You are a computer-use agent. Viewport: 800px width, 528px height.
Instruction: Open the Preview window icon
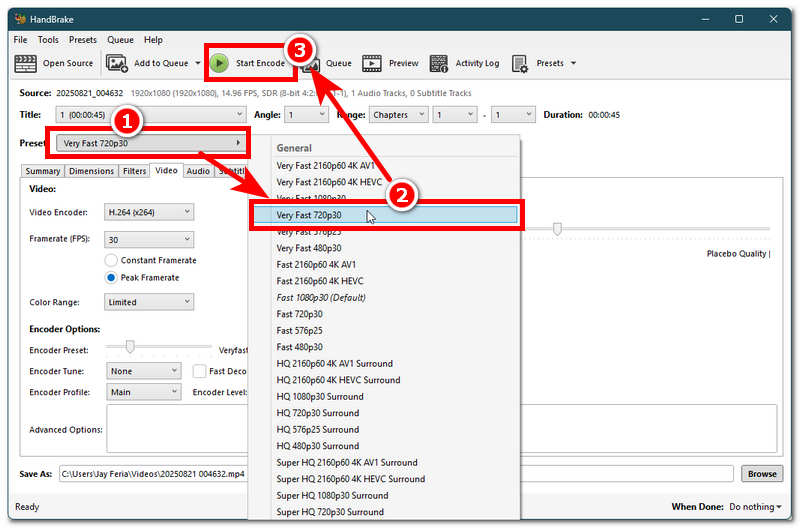pos(372,63)
